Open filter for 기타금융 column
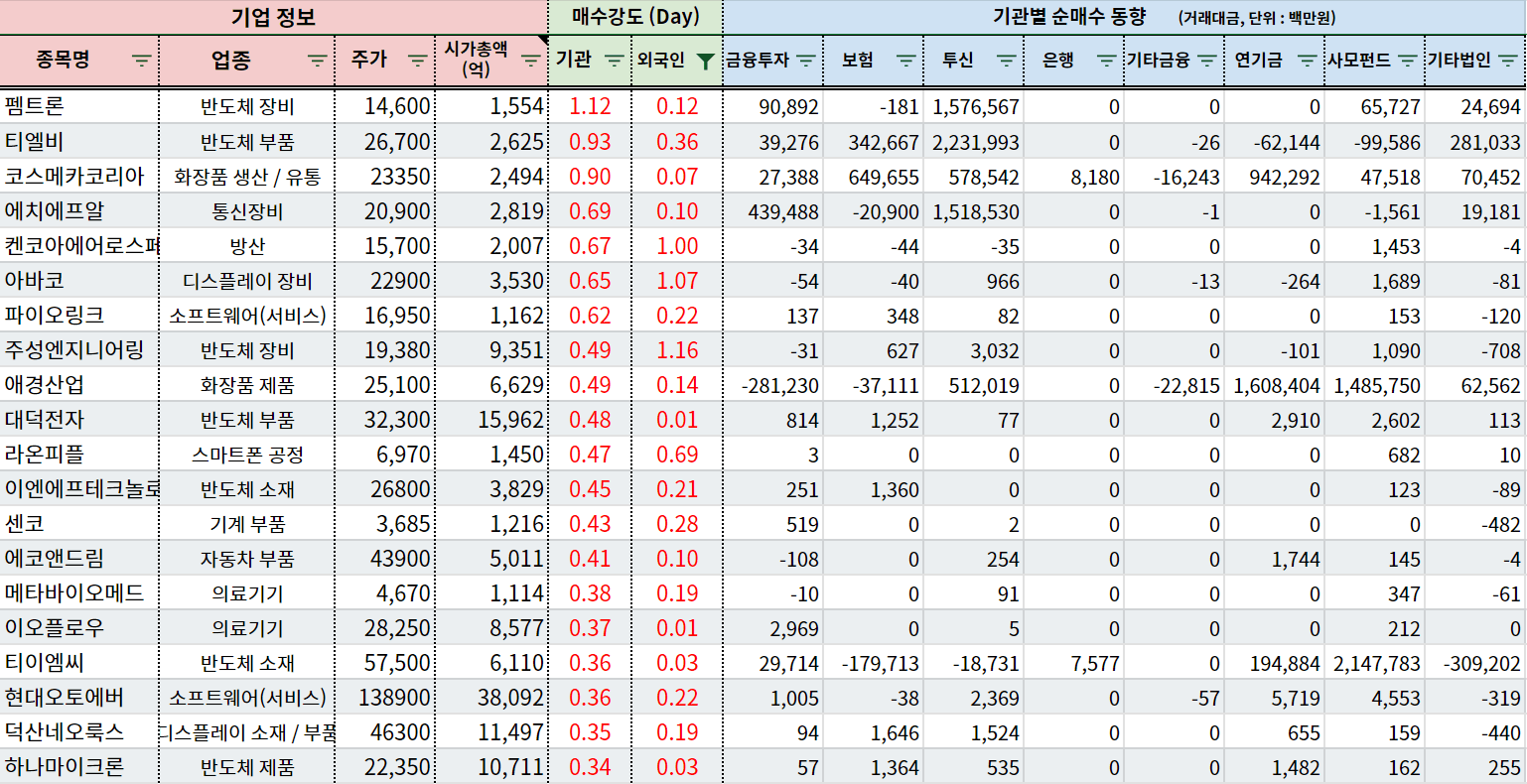Image resolution: width=1527 pixels, height=784 pixels. [x=1206, y=61]
